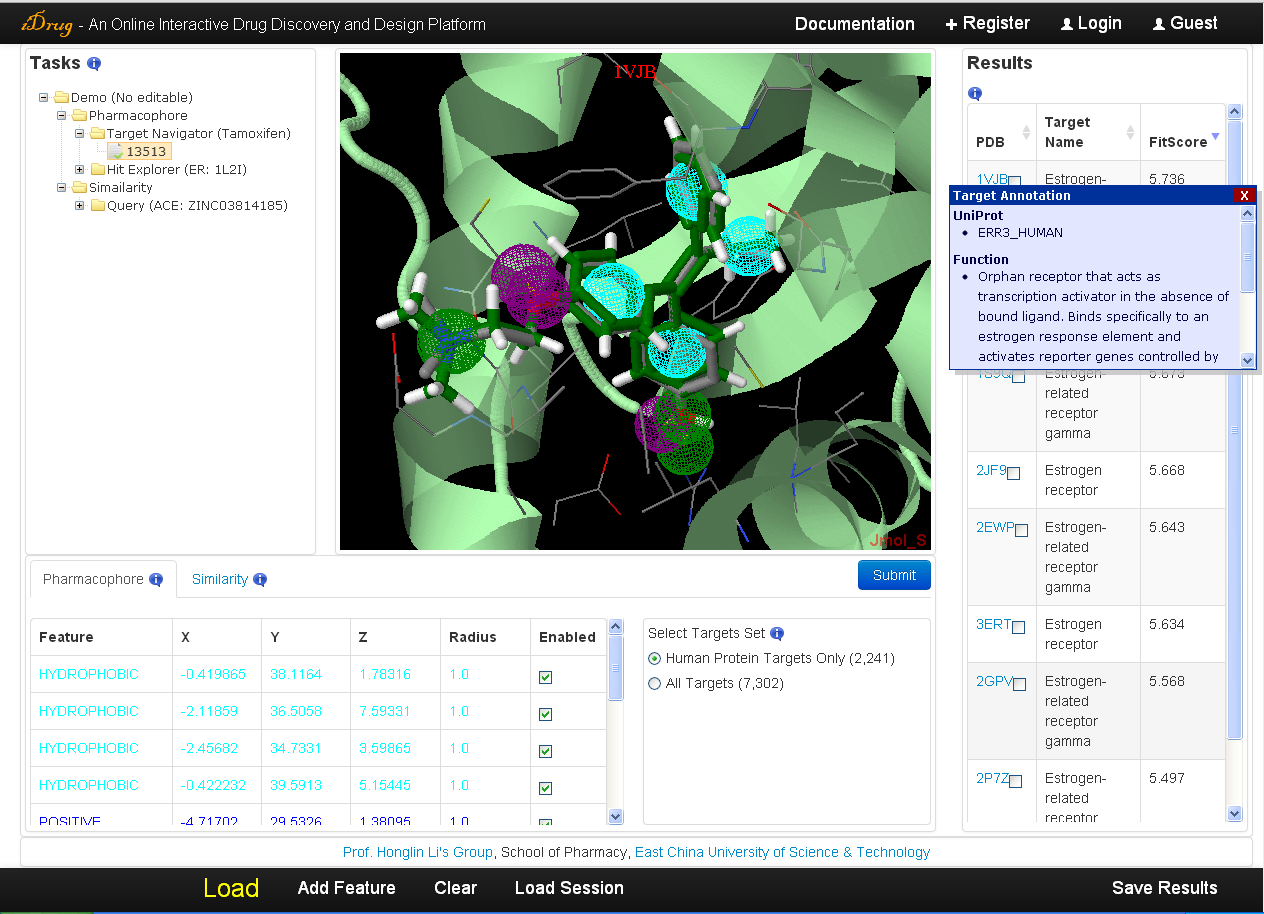Click Target Annotation popup scroll down arrow

1247,360
